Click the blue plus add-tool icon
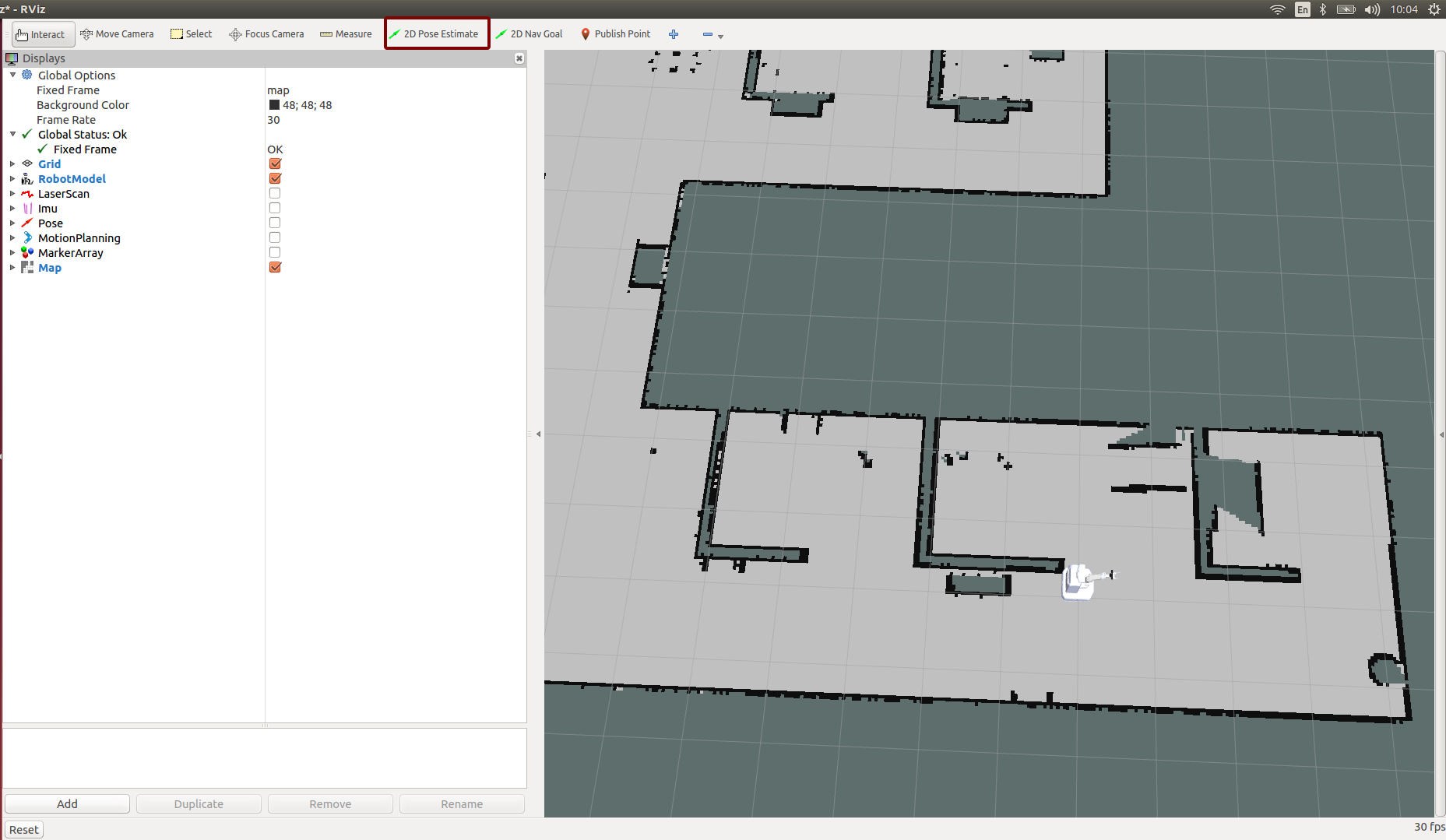The width and height of the screenshot is (1446, 840). (674, 34)
